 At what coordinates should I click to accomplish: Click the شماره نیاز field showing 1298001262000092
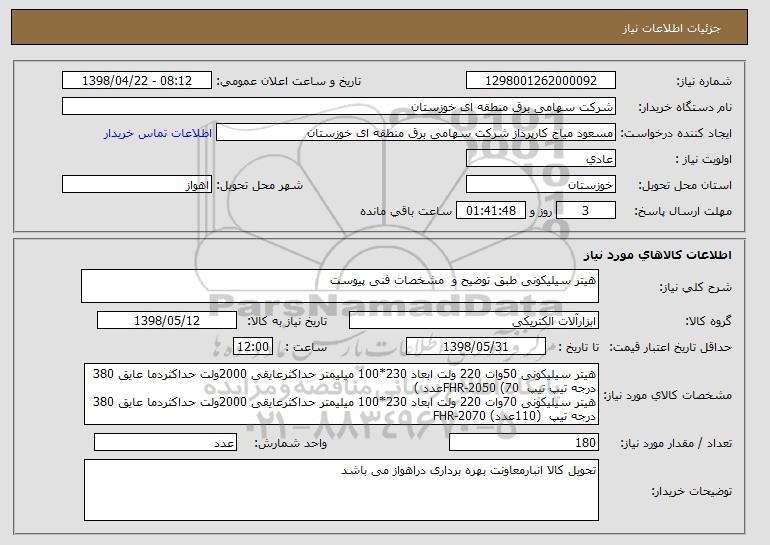(541, 81)
